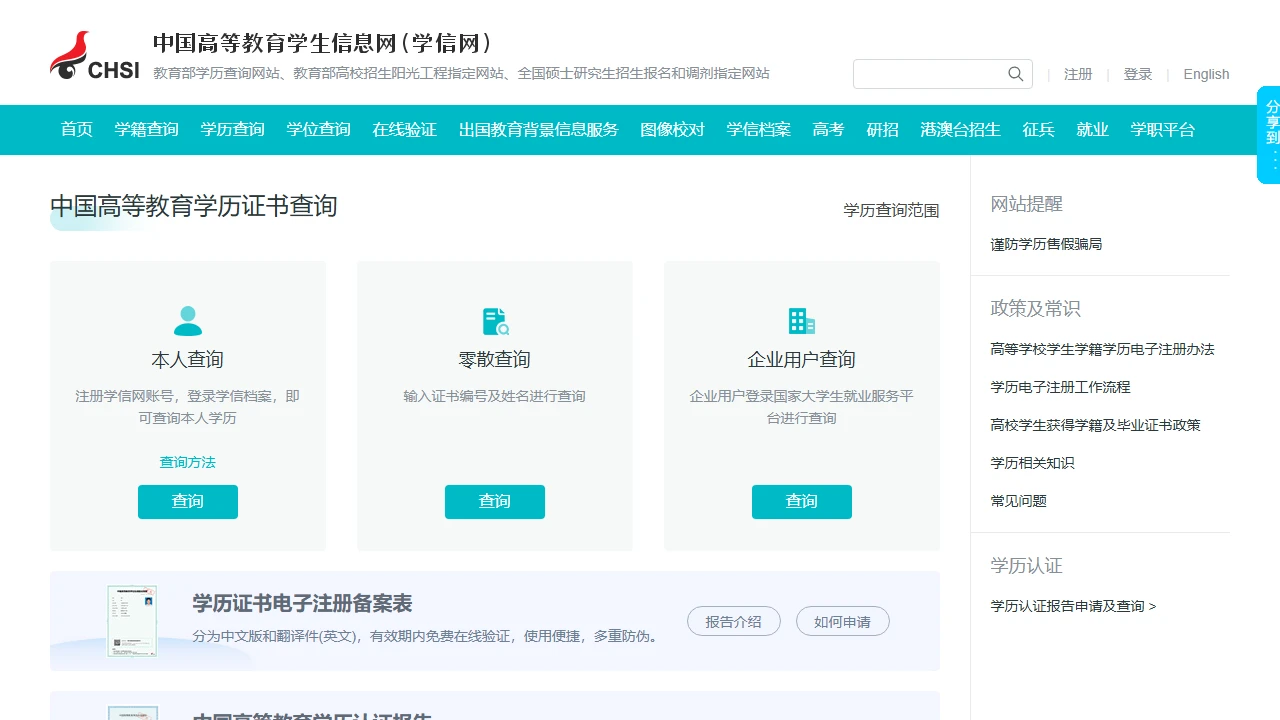
Task: Click the document search icon above 零散查询
Action: (x=494, y=320)
